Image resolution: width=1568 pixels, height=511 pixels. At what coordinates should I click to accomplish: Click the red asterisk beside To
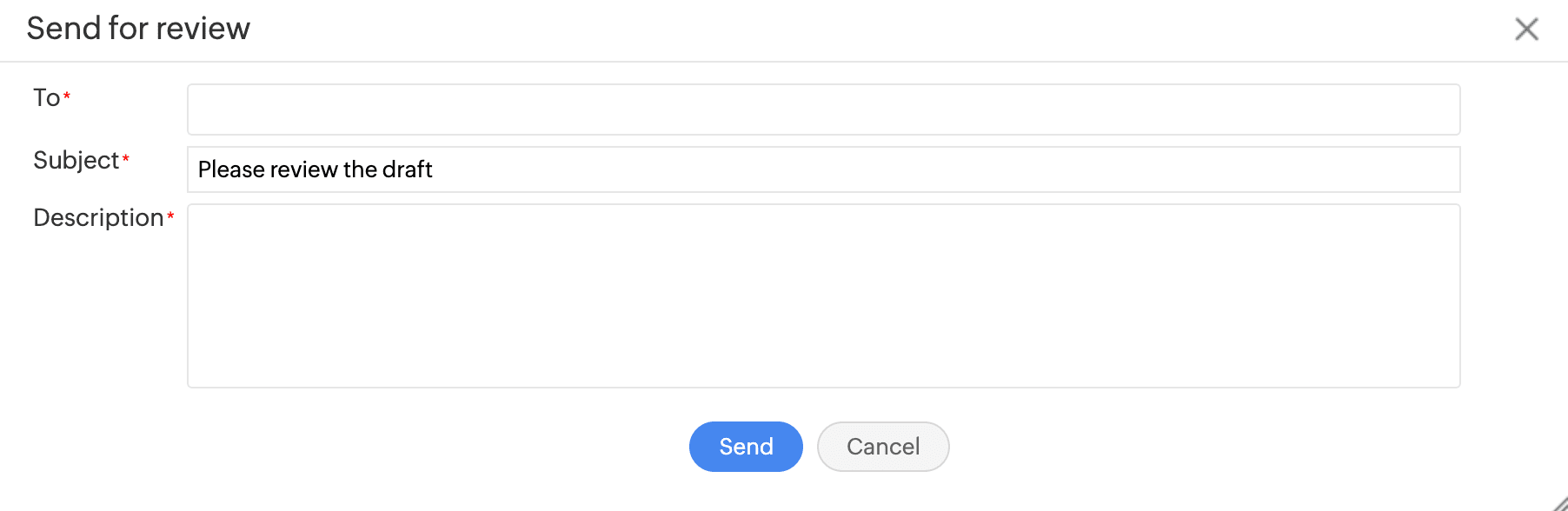point(67,96)
